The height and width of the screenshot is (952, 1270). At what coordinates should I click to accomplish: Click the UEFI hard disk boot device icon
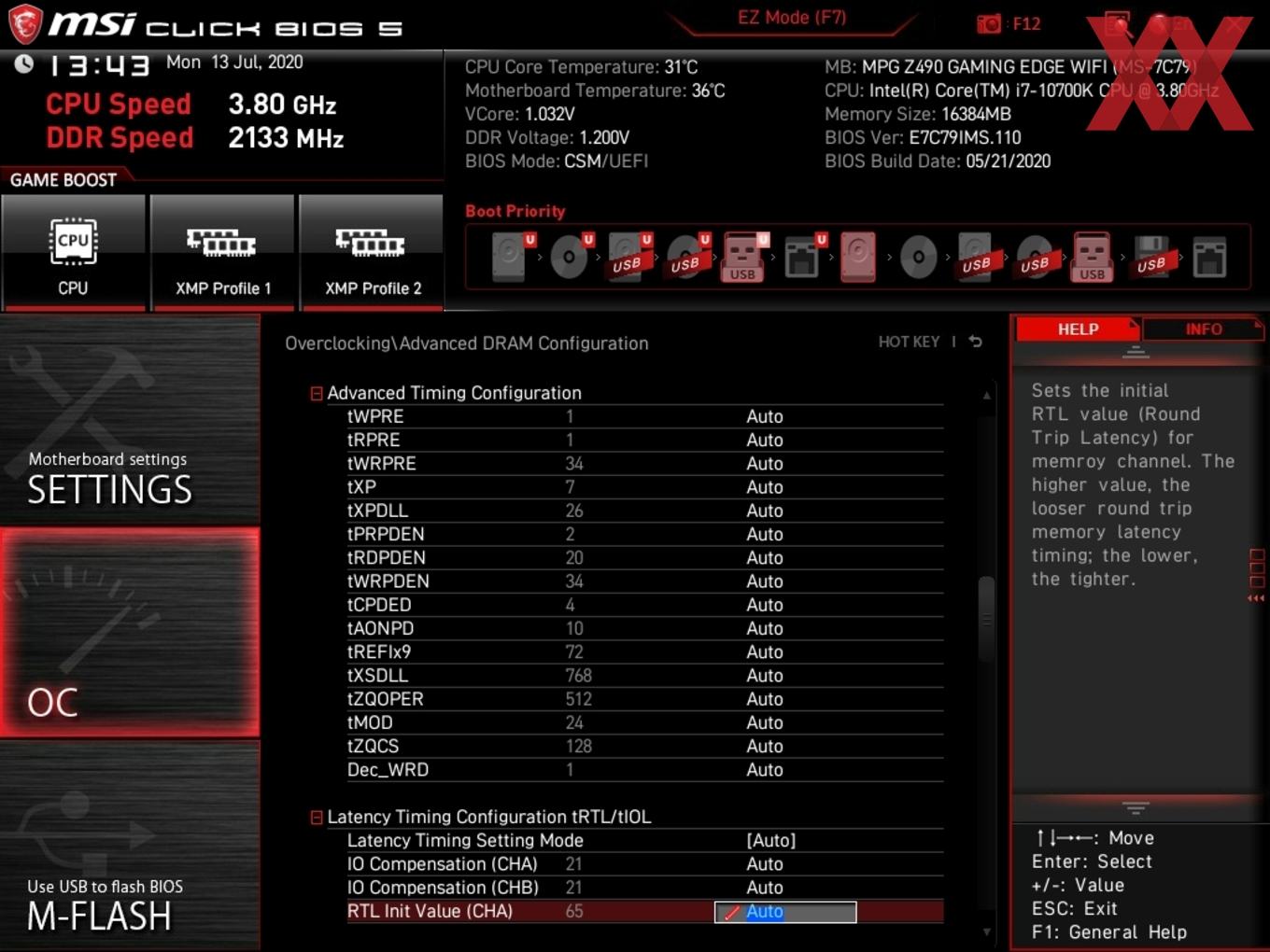pyautogui.click(x=512, y=257)
